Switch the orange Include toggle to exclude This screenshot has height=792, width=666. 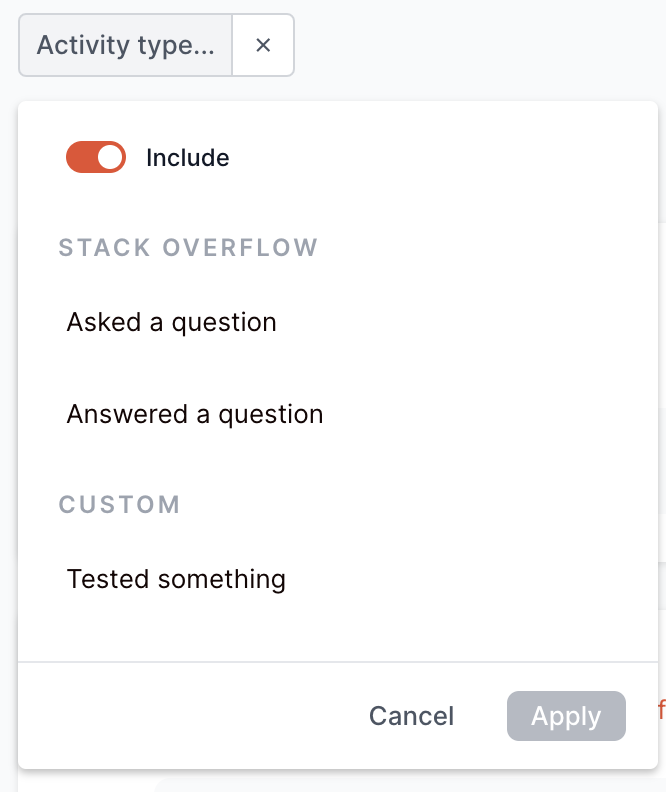pyautogui.click(x=96, y=158)
